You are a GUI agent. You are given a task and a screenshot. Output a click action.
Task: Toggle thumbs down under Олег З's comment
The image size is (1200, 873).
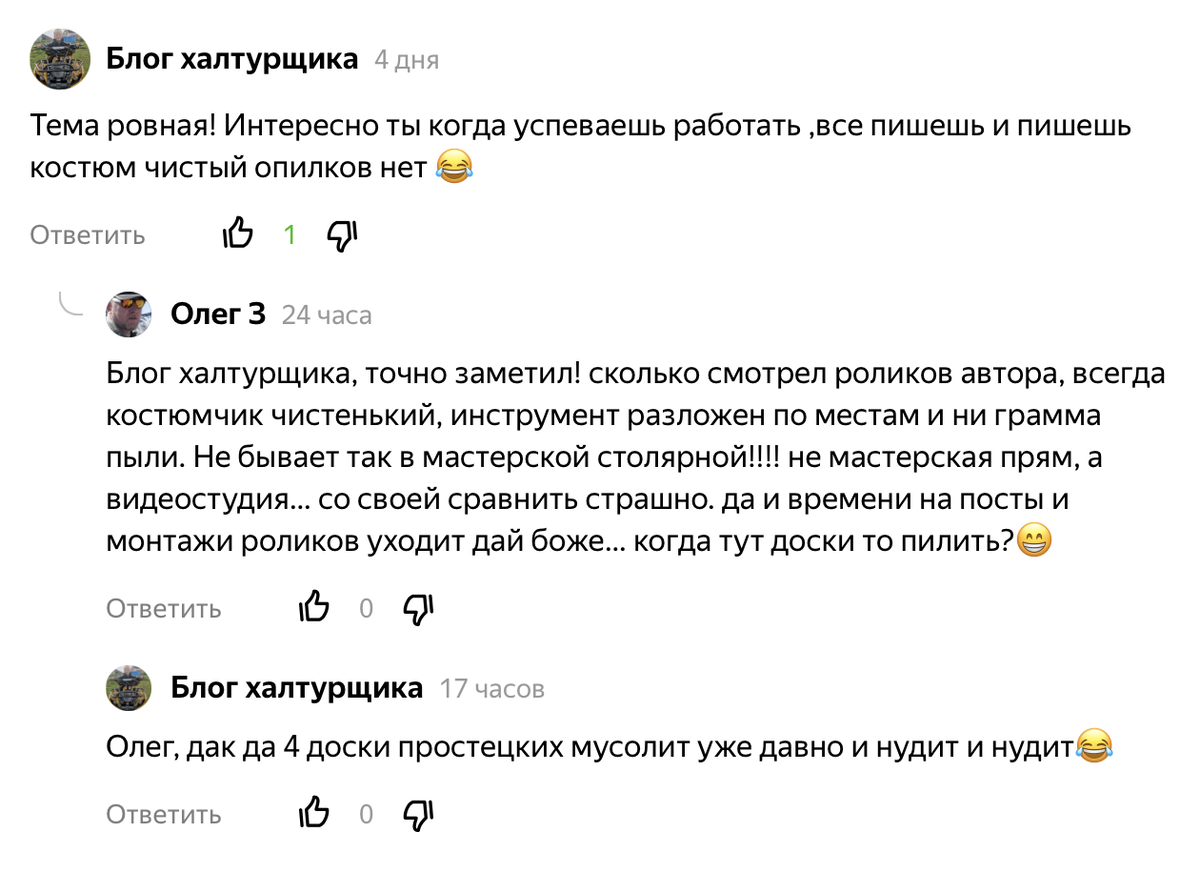pos(418,607)
